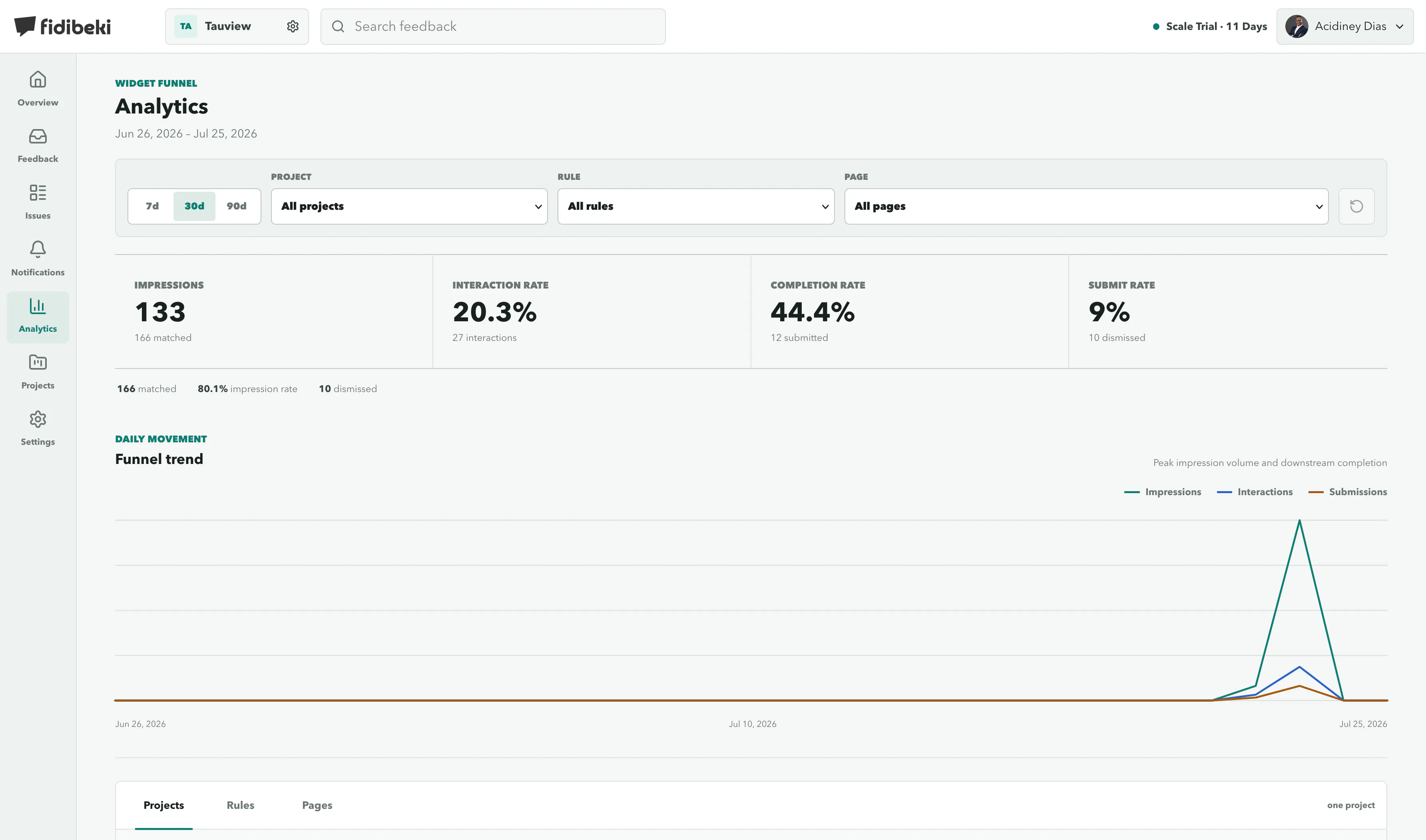Click the Jun 26, 2026 axis label
Image resolution: width=1426 pixels, height=840 pixels.
[140, 724]
